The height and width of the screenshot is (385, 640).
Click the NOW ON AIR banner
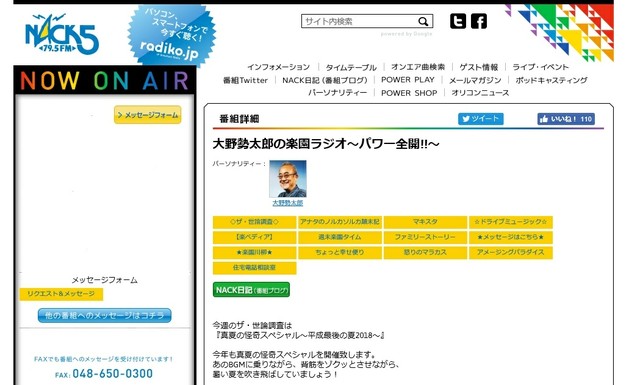[x=104, y=80]
